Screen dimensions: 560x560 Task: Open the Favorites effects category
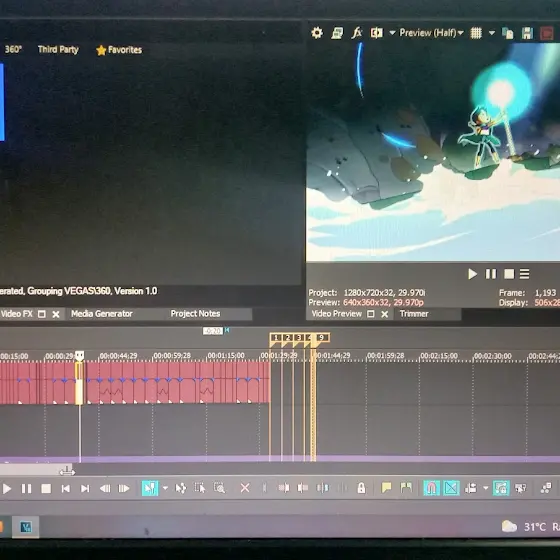point(119,50)
